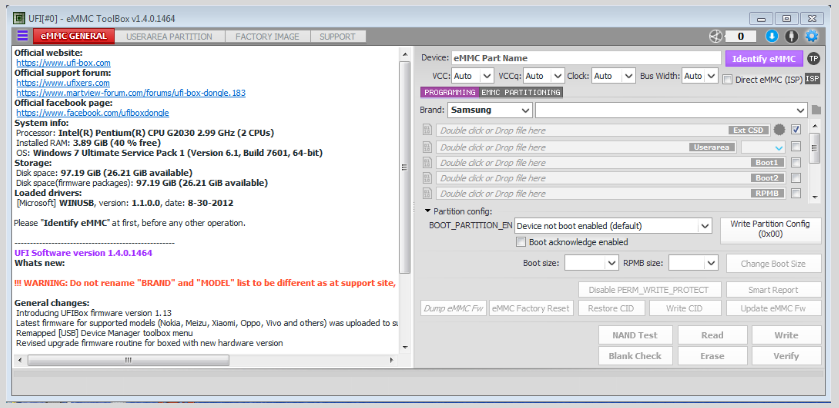839x408 pixels.
Task: Click the Change Boot Size button
Action: (773, 263)
